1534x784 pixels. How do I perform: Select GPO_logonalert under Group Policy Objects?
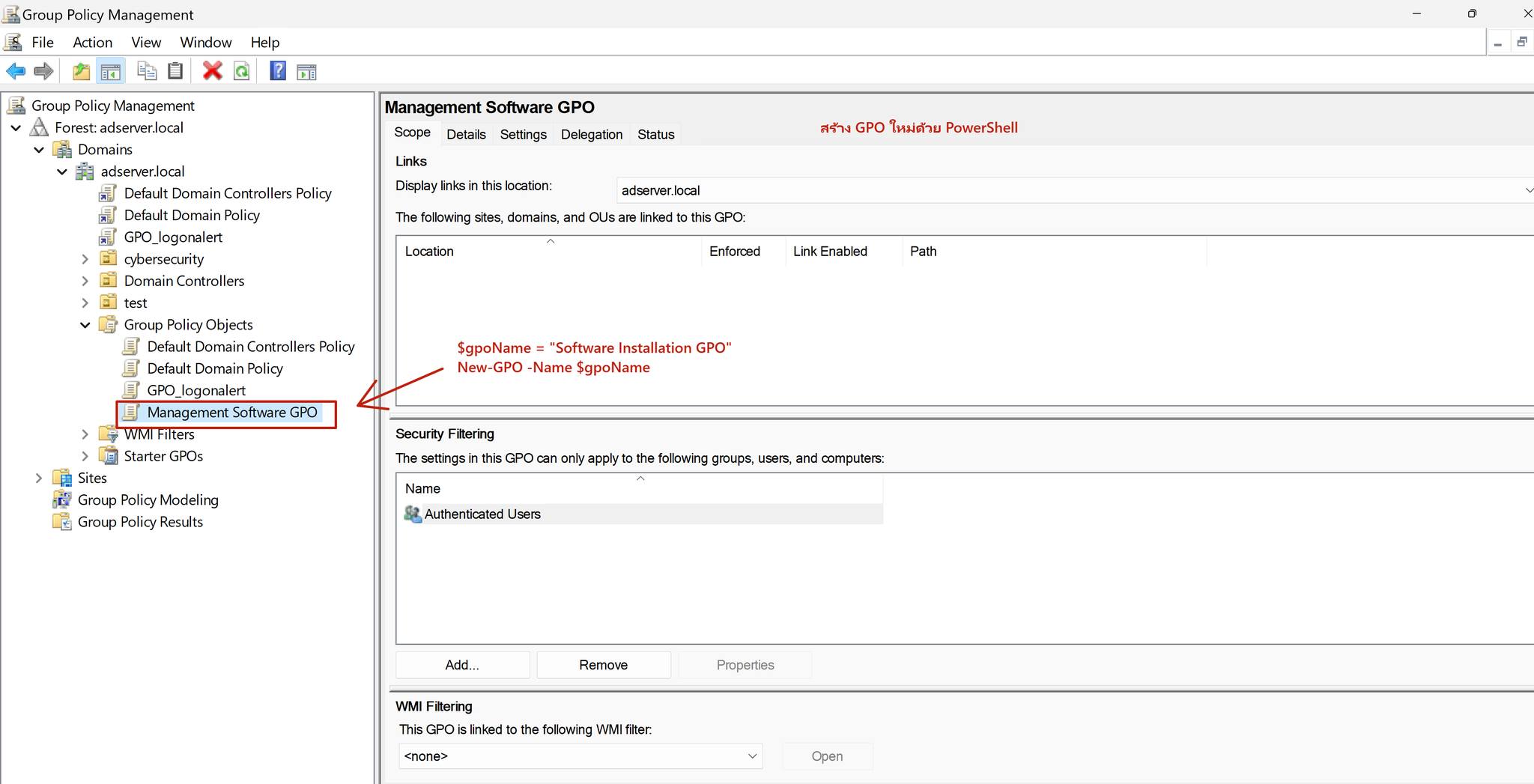(196, 391)
